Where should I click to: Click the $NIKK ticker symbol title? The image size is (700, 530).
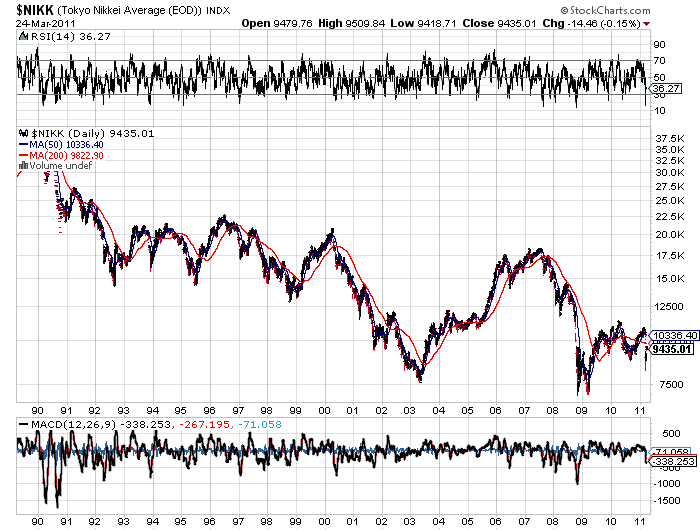pos(35,10)
